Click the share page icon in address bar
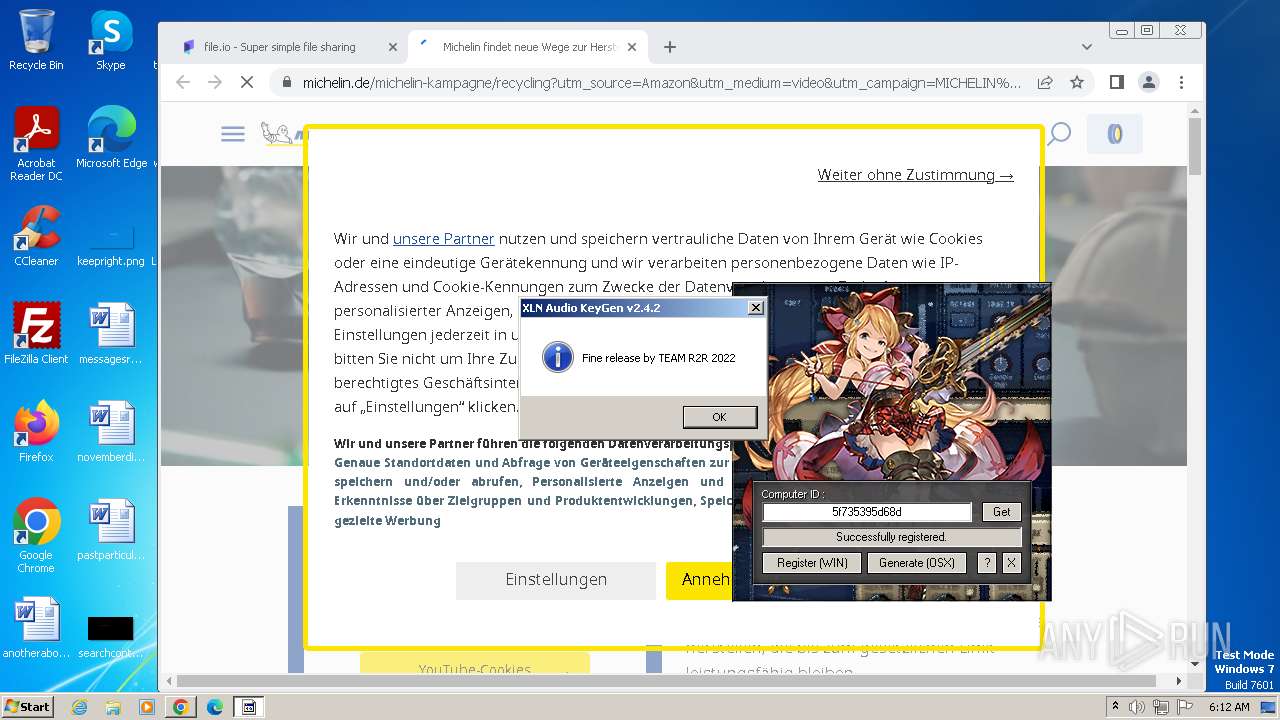The image size is (1280, 720). 1045,82
